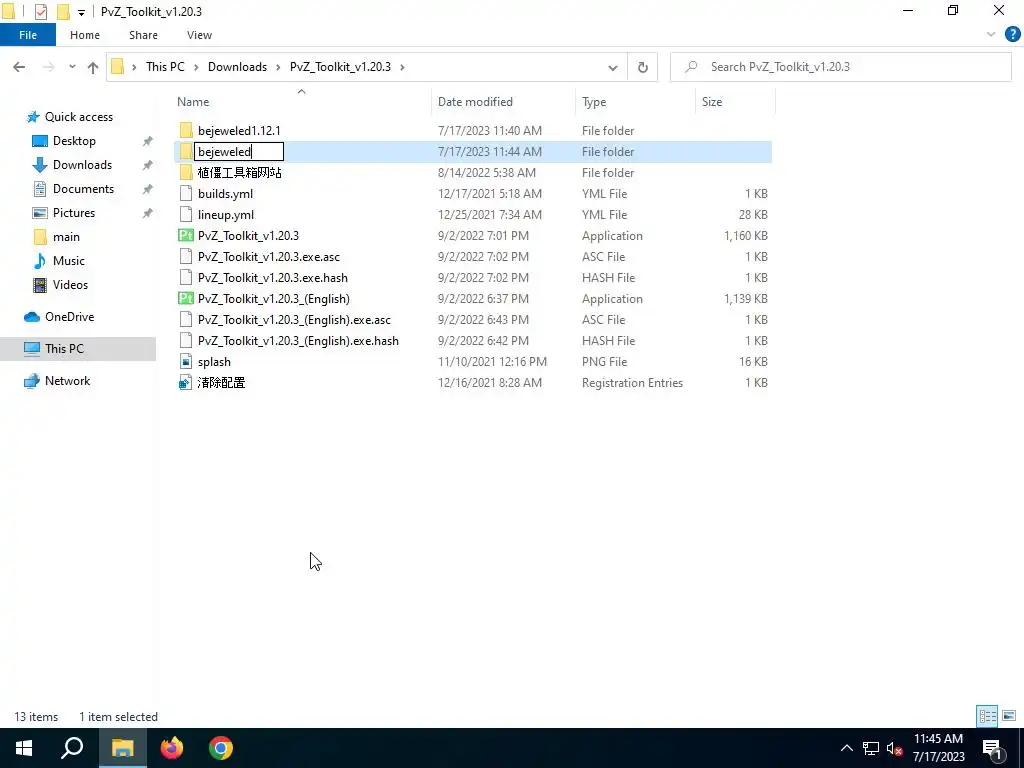Go back with the back arrow

click(x=19, y=67)
